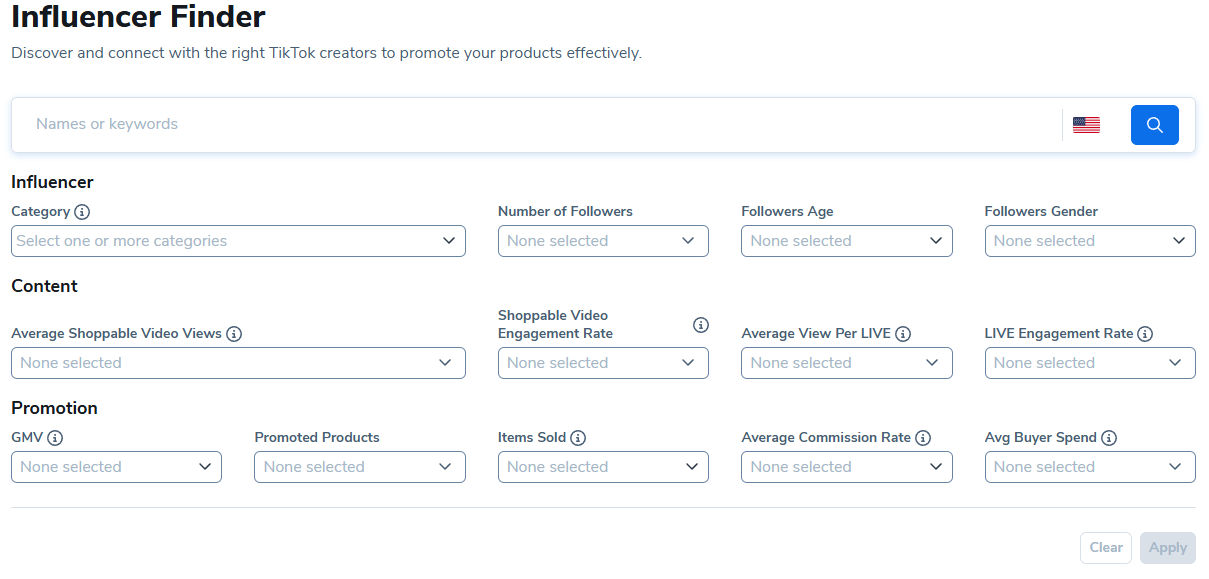Click info icon next to Average View Per LIVE
The height and width of the screenshot is (579, 1209).
coord(903,334)
